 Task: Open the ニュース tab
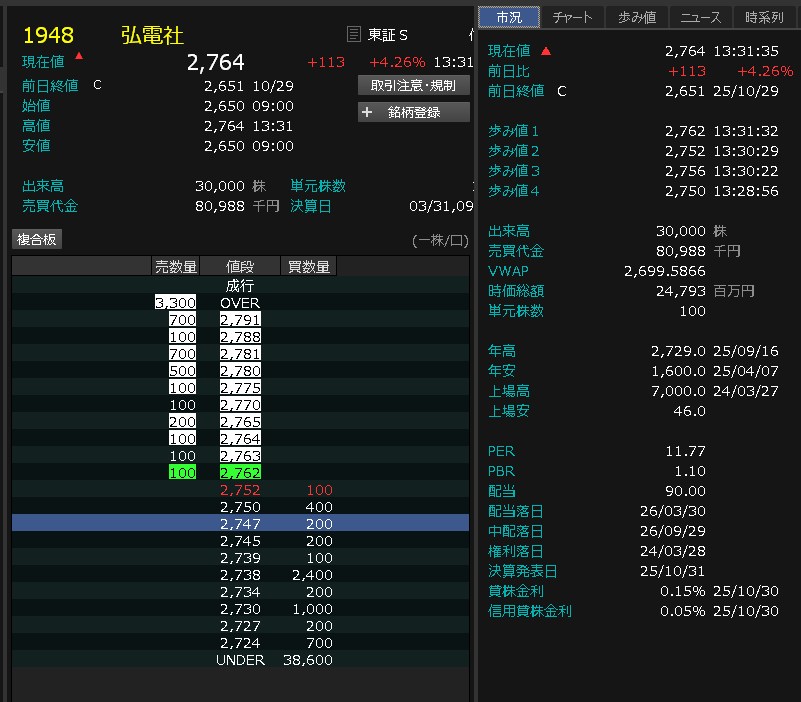(x=701, y=17)
